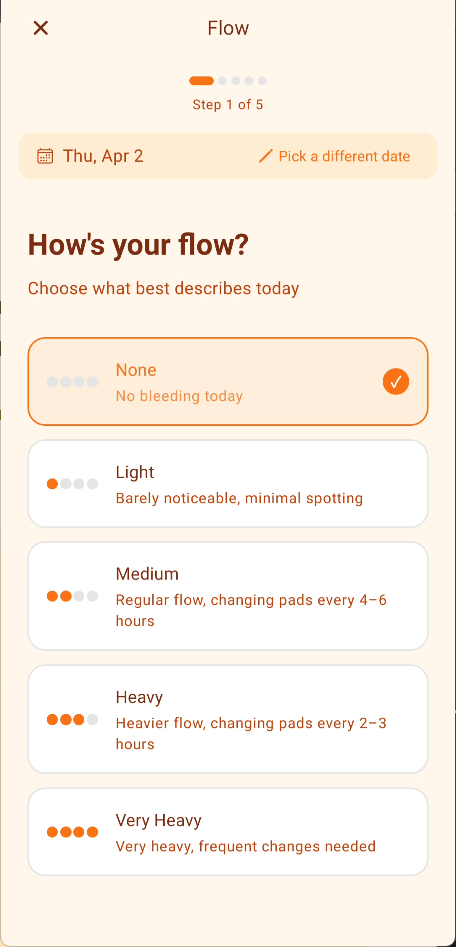The image size is (456, 947).
Task: Jump to the second step progress dot
Action: pyautogui.click(x=222, y=81)
